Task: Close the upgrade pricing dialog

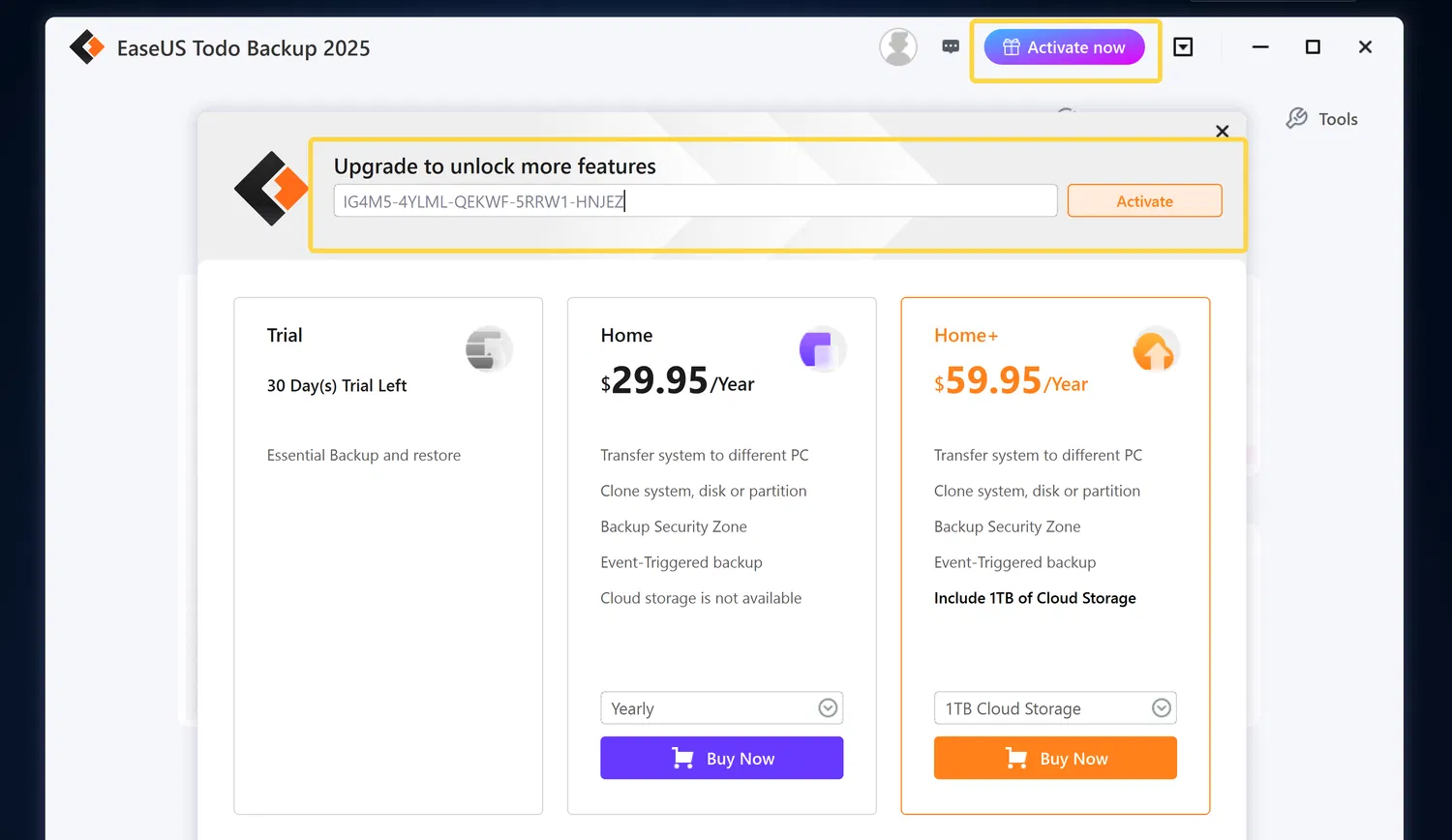Action: [1222, 131]
